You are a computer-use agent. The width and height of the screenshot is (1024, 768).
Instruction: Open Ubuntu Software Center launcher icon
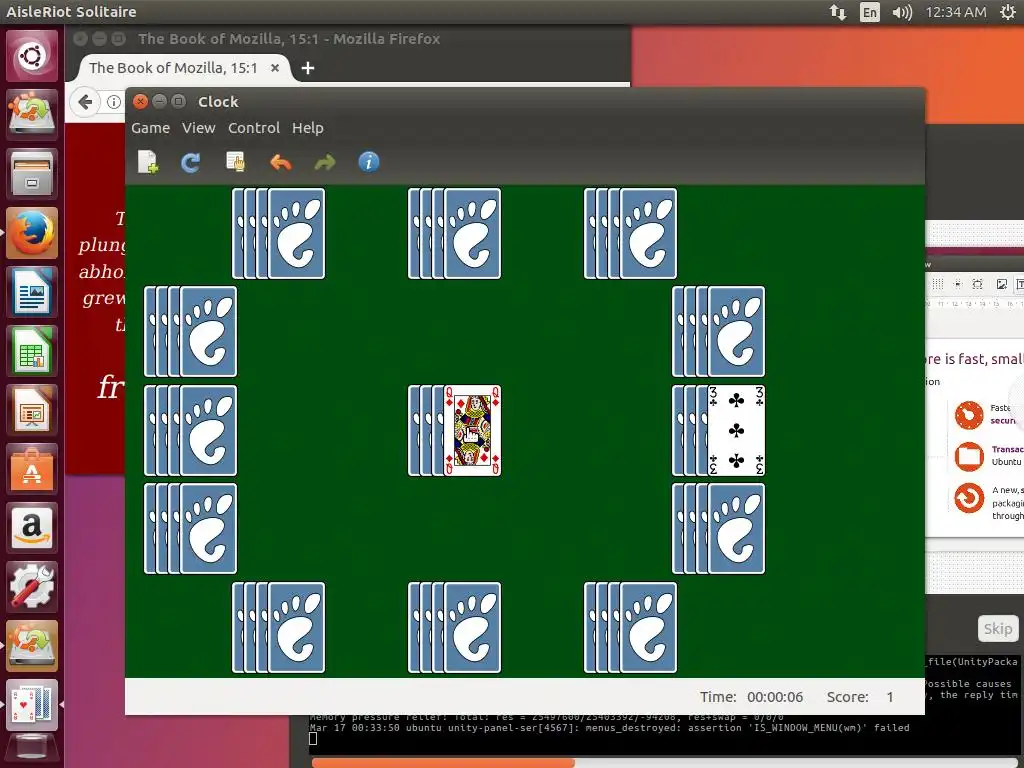pyautogui.click(x=32, y=468)
